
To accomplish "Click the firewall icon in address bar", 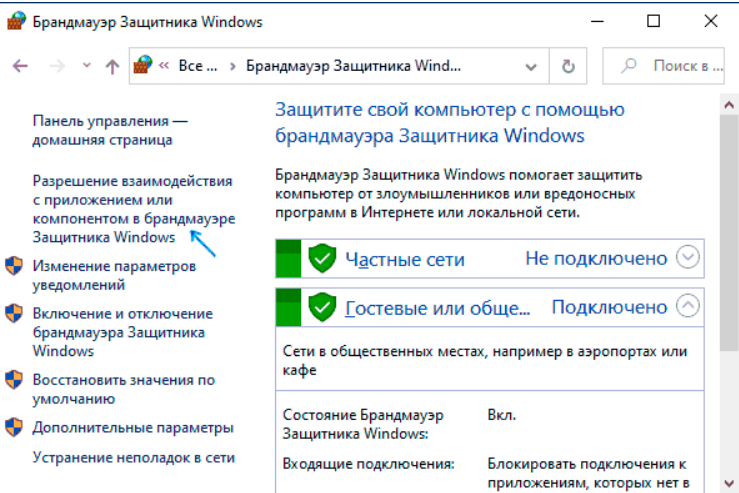I will tap(143, 67).
